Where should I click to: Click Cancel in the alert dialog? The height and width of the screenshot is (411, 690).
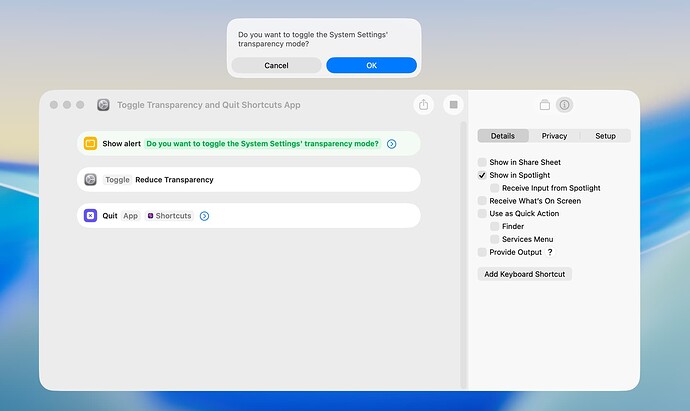click(x=276, y=65)
